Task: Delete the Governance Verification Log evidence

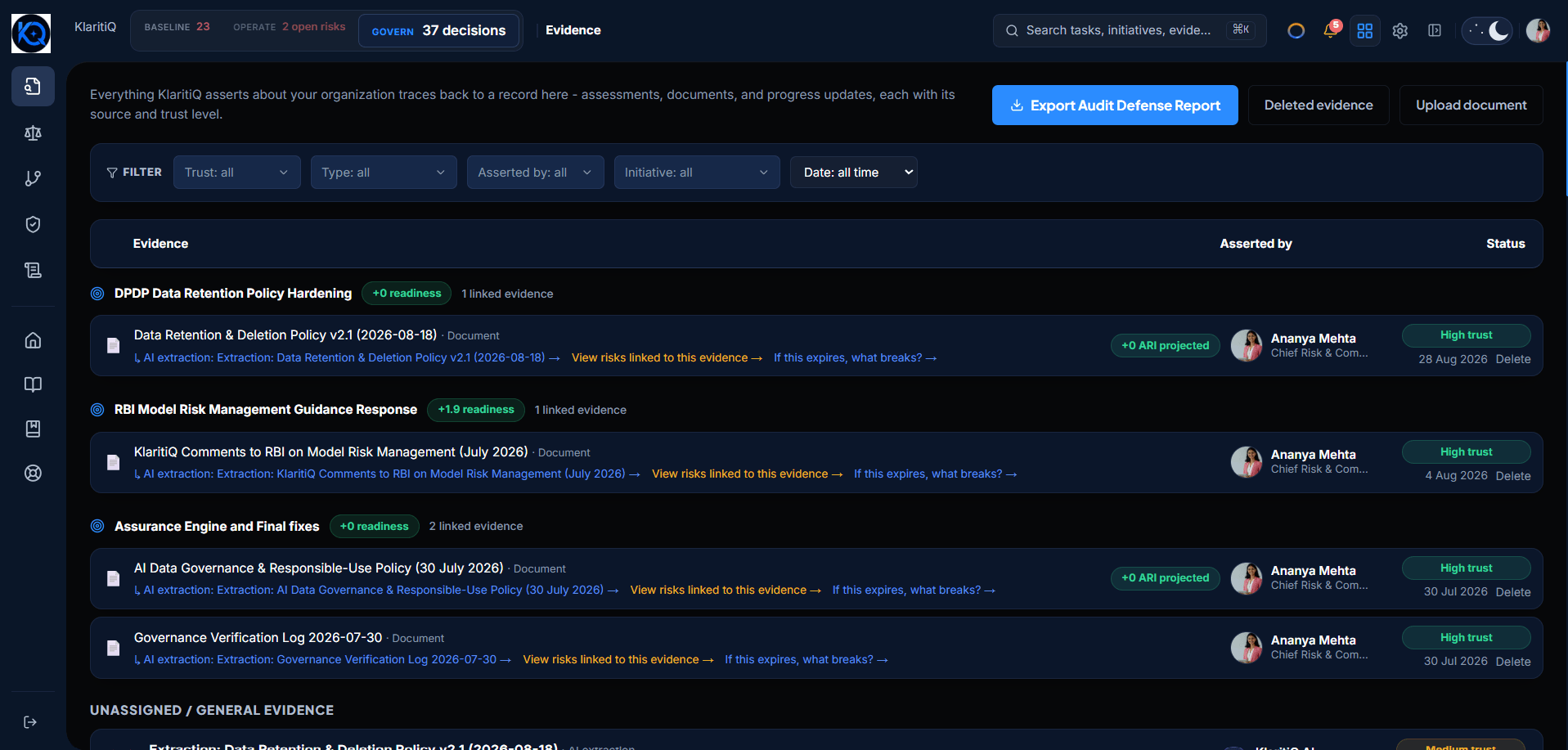Action: 1513,662
